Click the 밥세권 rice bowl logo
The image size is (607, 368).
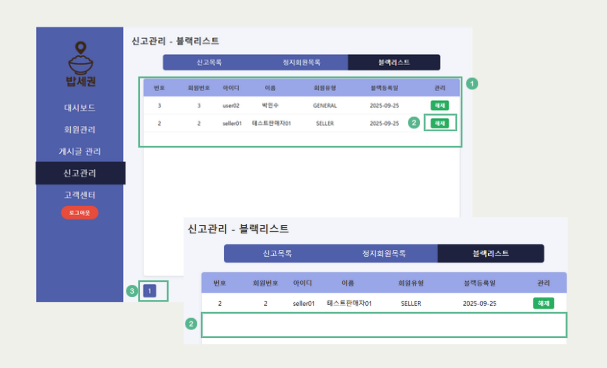(x=81, y=64)
